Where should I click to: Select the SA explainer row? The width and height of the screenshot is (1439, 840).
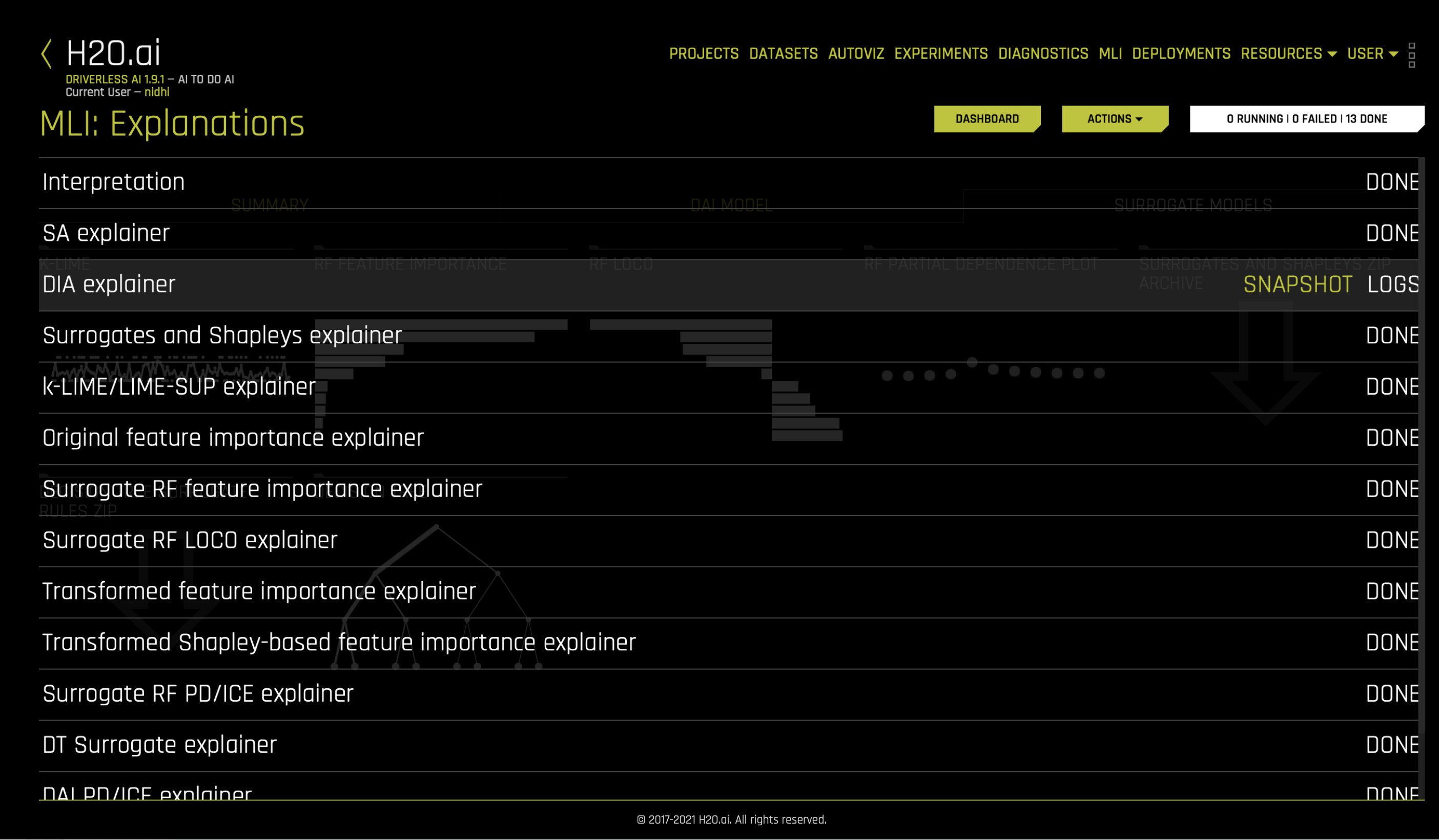click(106, 234)
